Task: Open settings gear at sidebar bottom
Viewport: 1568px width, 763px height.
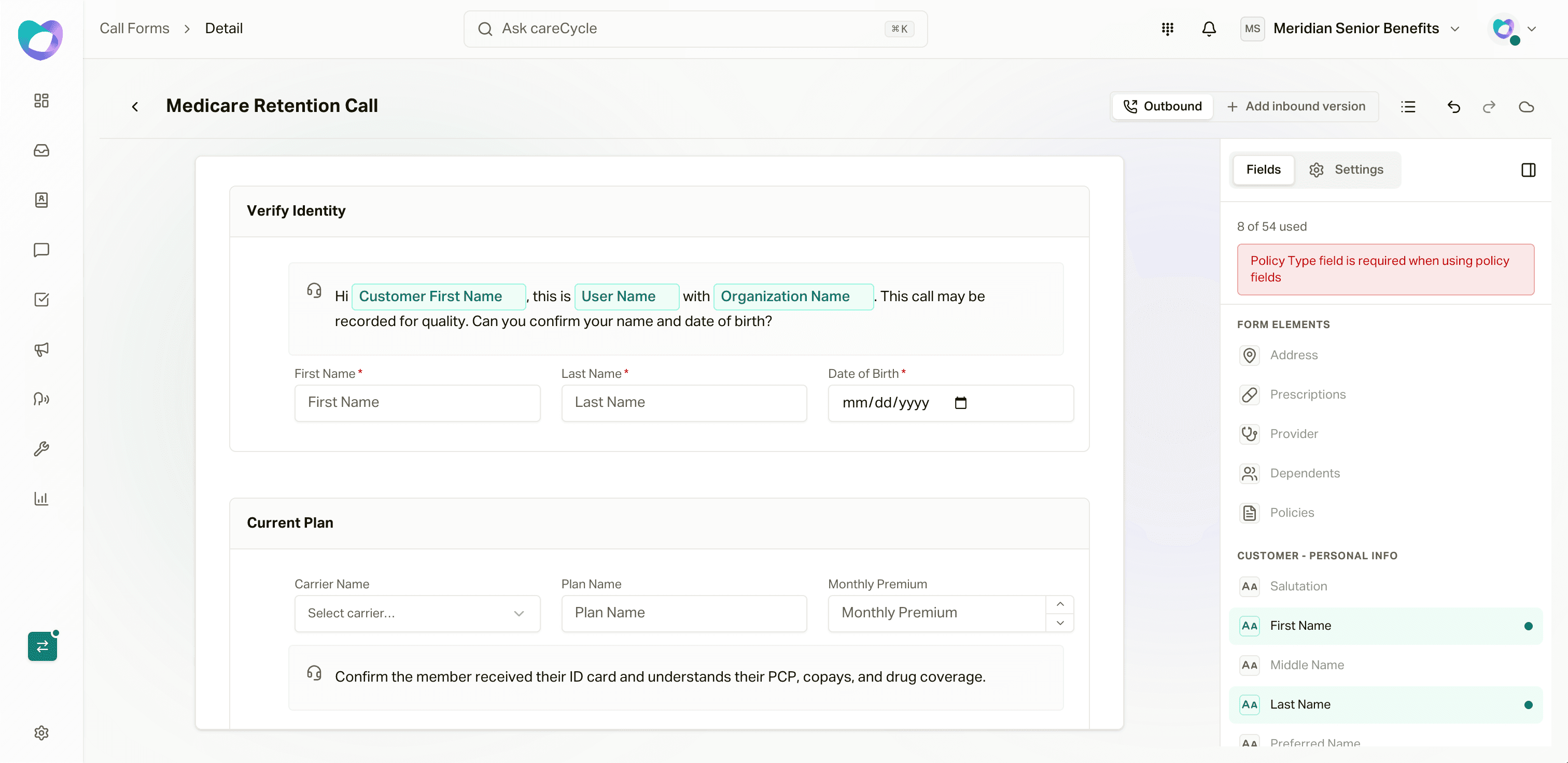Action: pyautogui.click(x=41, y=732)
